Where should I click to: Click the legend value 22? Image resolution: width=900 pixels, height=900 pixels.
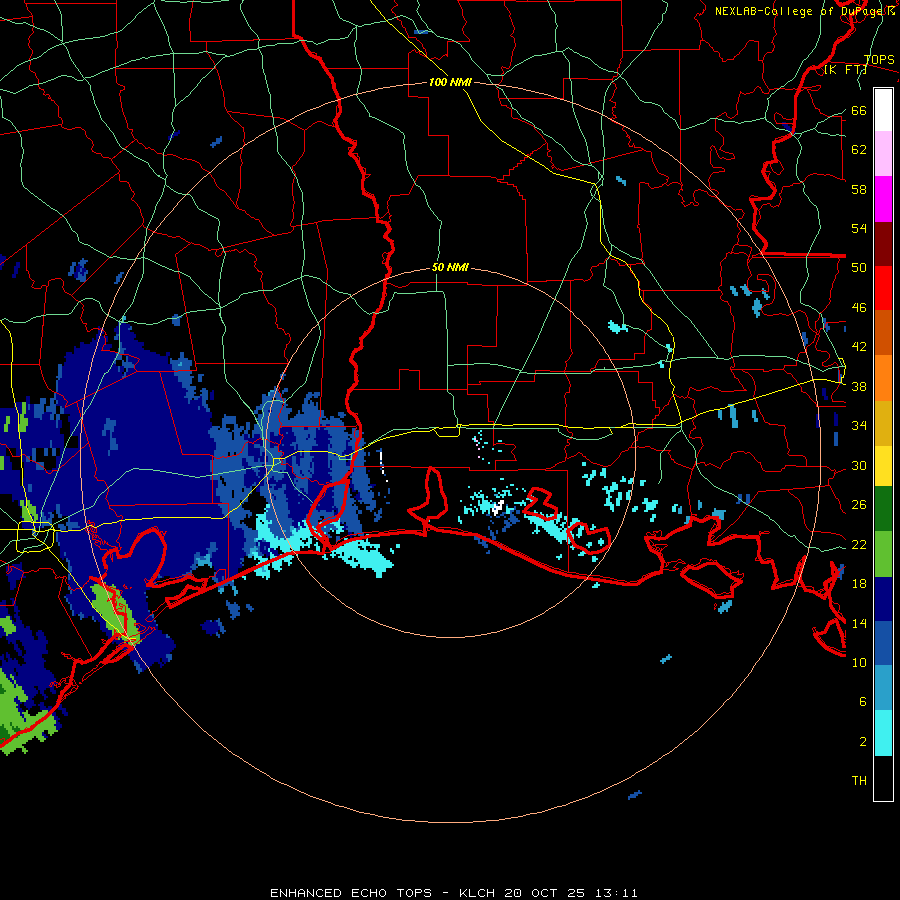click(859, 545)
